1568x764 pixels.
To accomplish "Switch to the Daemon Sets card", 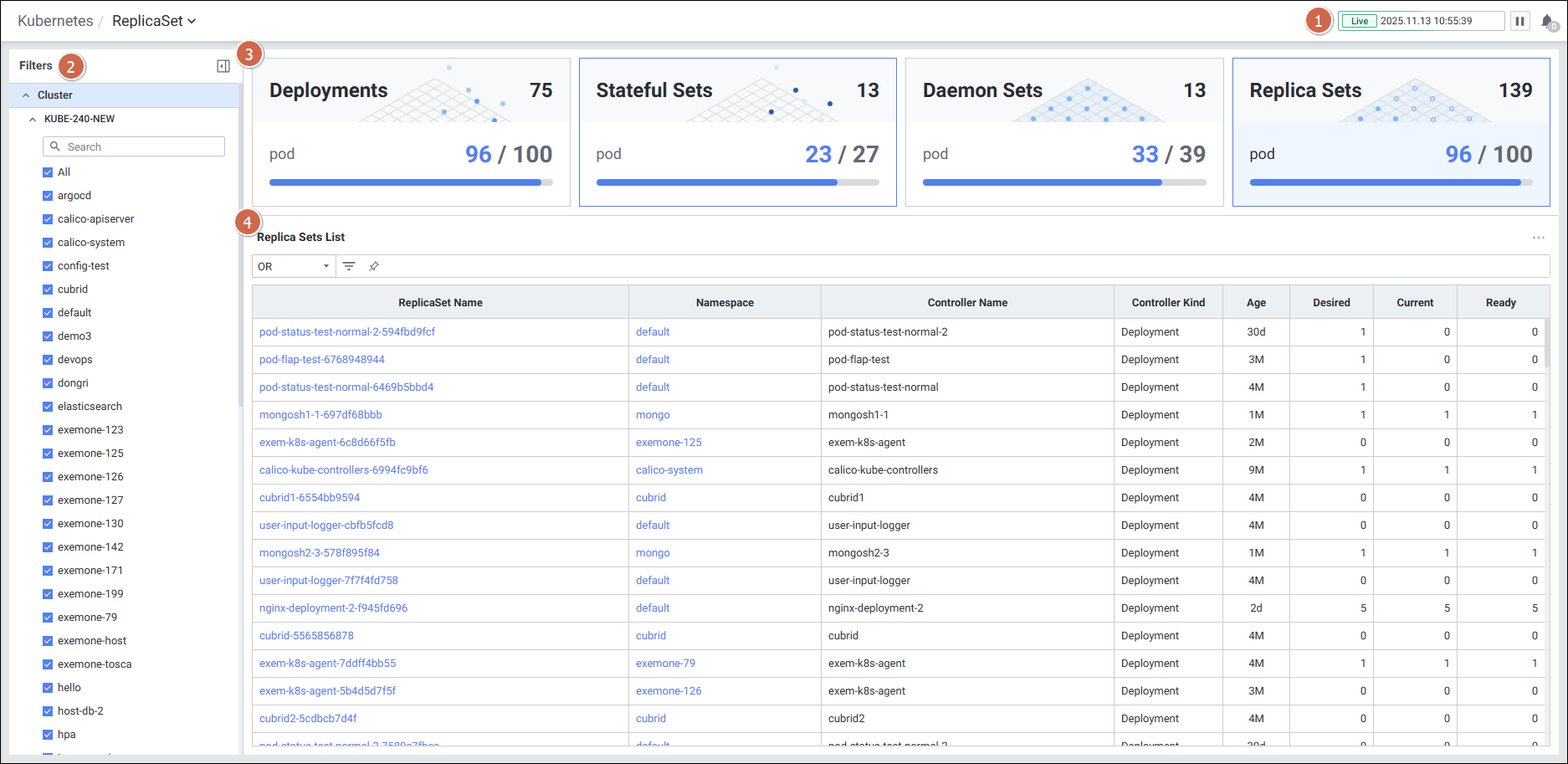I will point(1063,131).
